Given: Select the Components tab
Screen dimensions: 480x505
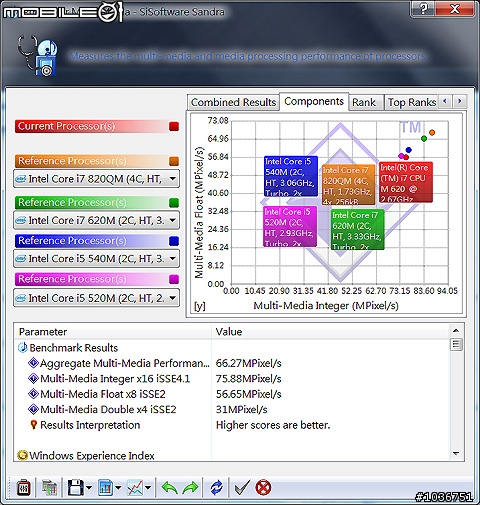Looking at the screenshot, I should (x=314, y=101).
